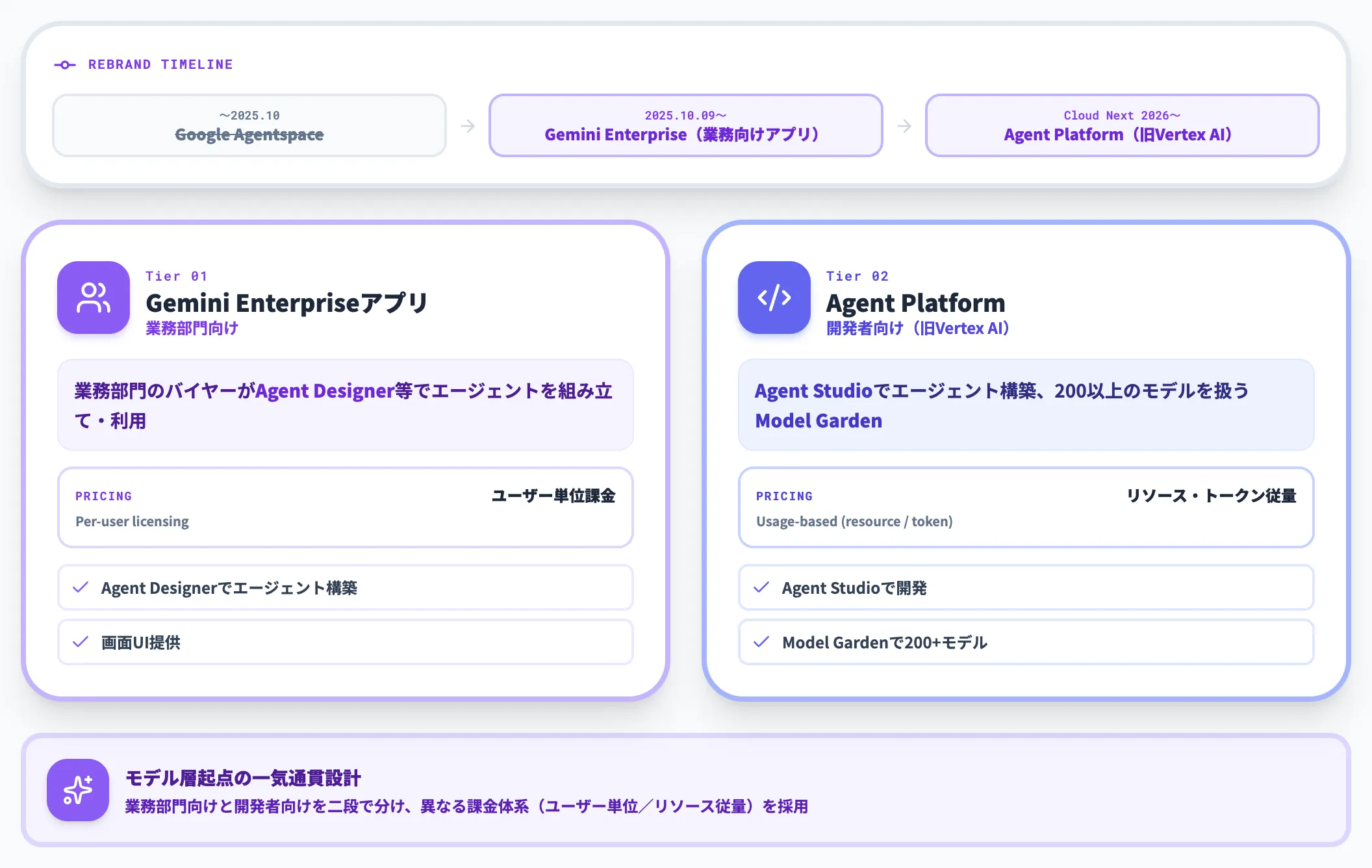Screen dimensions: 1372x868
Task: Click checkmark next to Model Gardenで200+モデル
Action: click(x=761, y=642)
